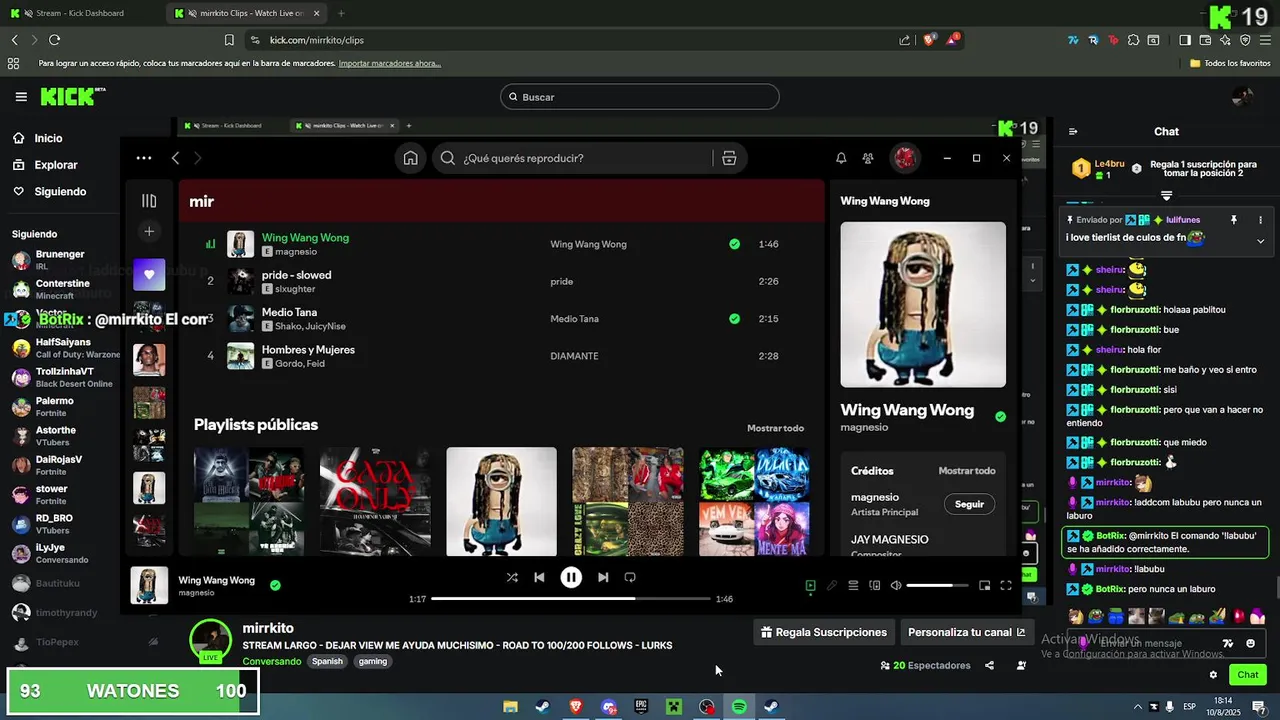Seek within the Spotify song progress bar
This screenshot has width=1280, height=720.
pyautogui.click(x=571, y=598)
